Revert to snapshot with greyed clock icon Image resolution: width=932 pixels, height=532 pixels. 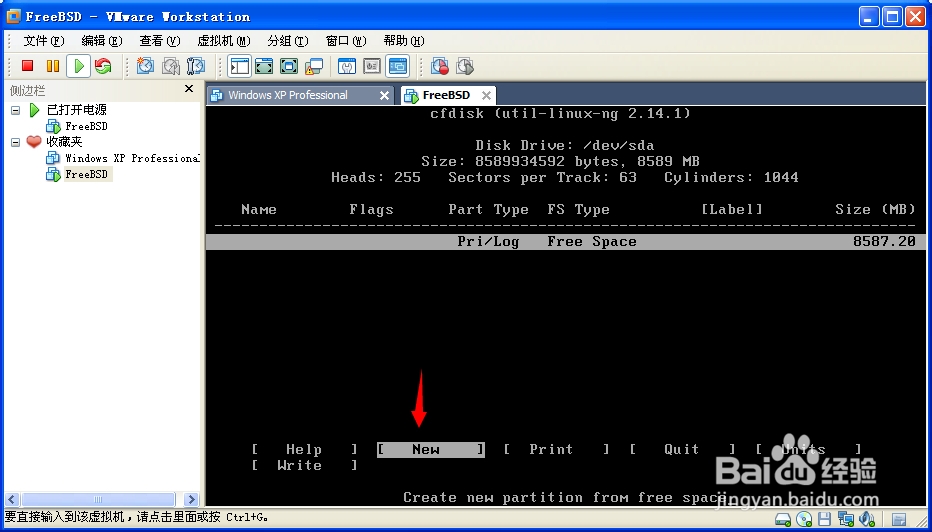pyautogui.click(x=171, y=66)
